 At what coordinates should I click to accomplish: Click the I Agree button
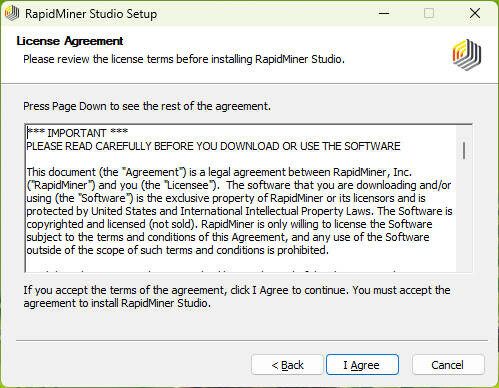tap(362, 365)
